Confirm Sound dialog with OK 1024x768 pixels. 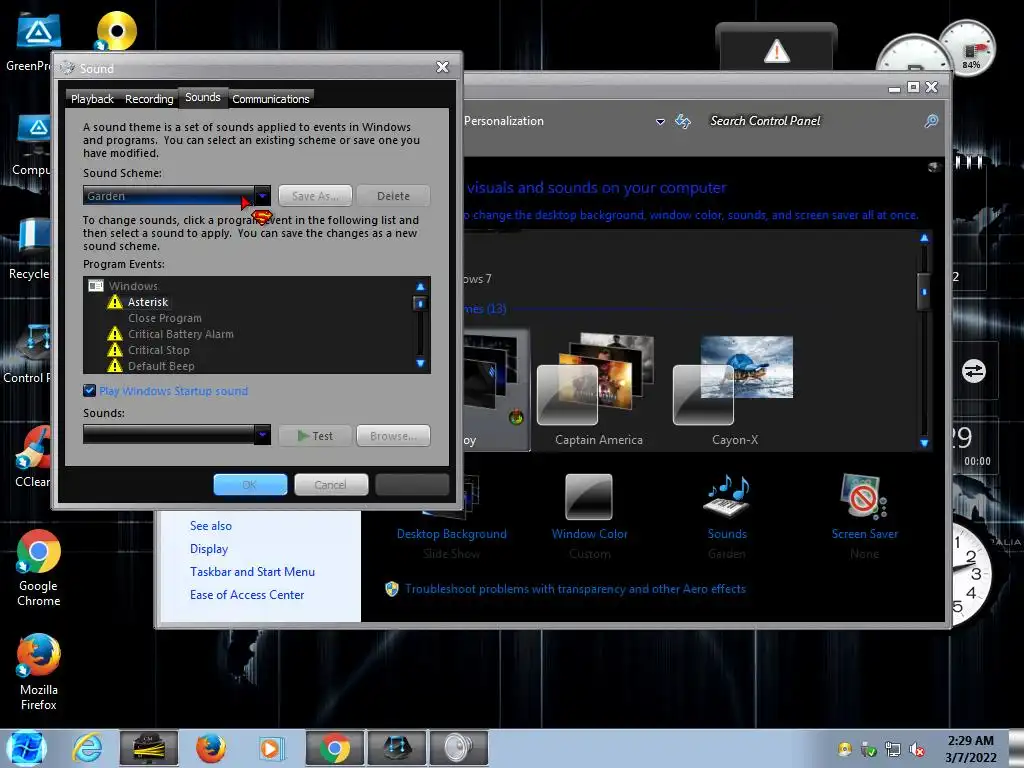click(x=250, y=485)
